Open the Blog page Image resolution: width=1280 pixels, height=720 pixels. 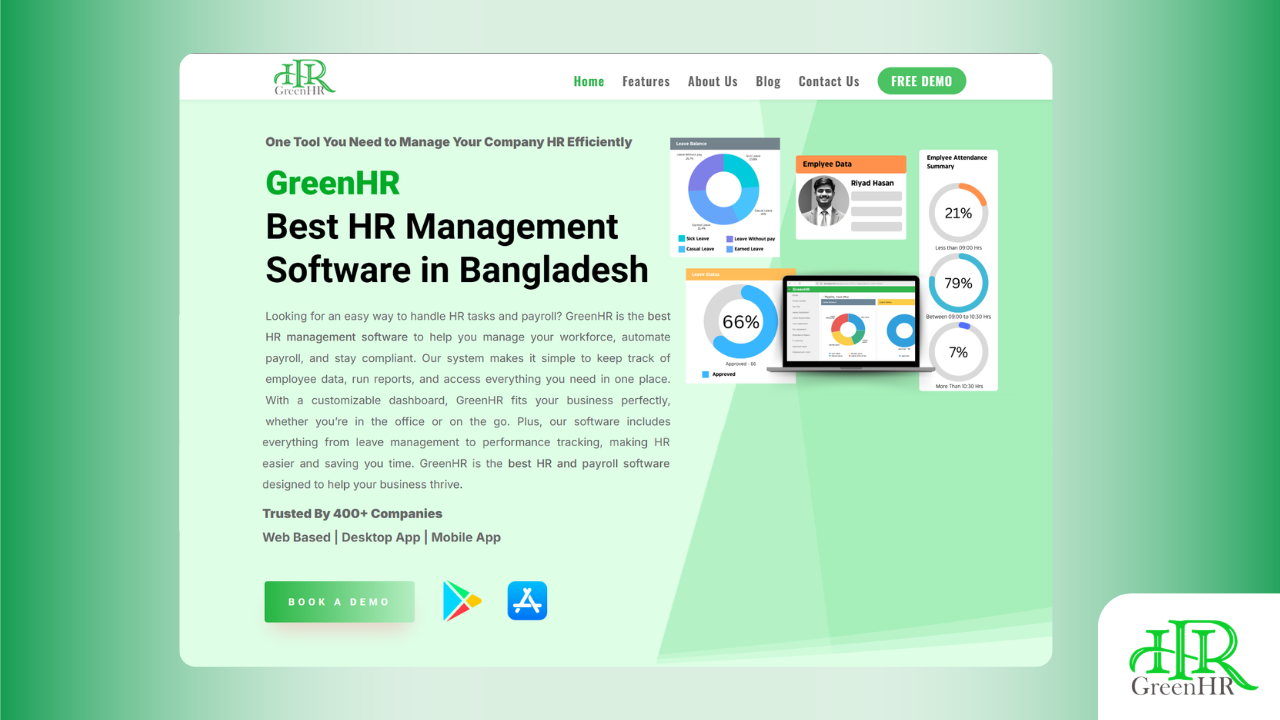768,81
